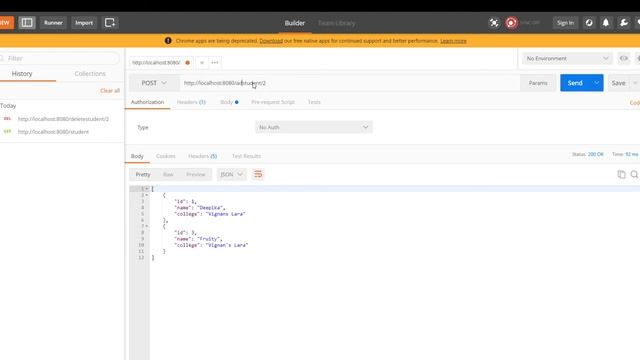Toggle the sidebar layout icon
The image size is (640, 360).
(x=27, y=23)
